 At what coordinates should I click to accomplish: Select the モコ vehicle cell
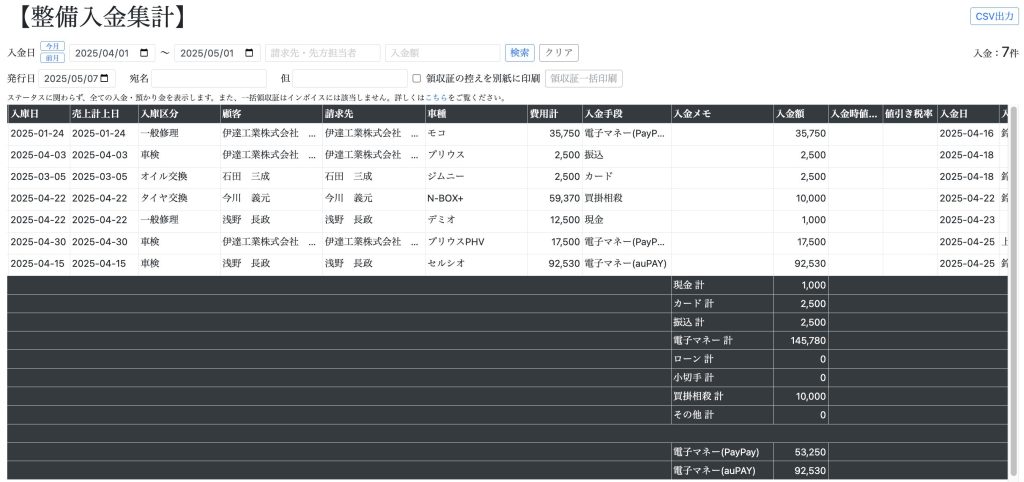click(x=476, y=133)
